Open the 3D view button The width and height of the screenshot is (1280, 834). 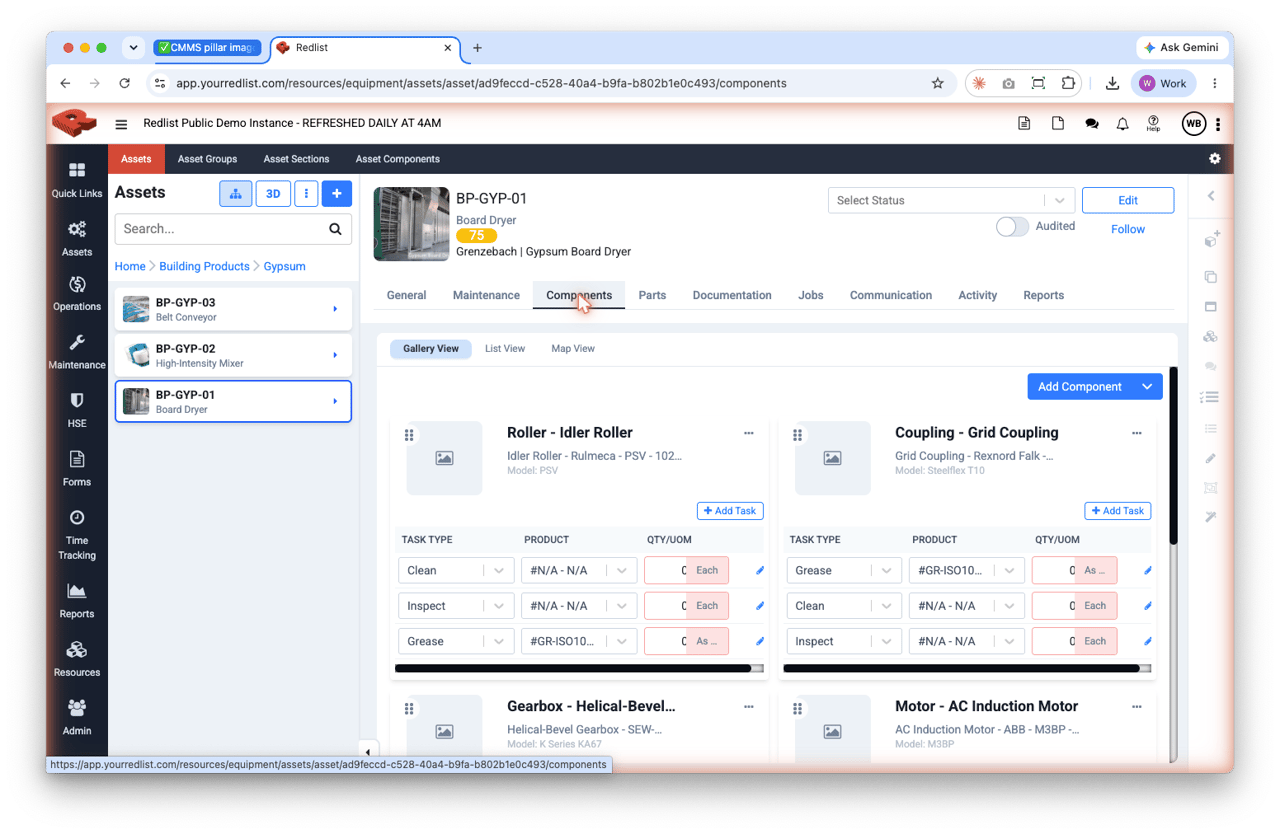pos(273,194)
